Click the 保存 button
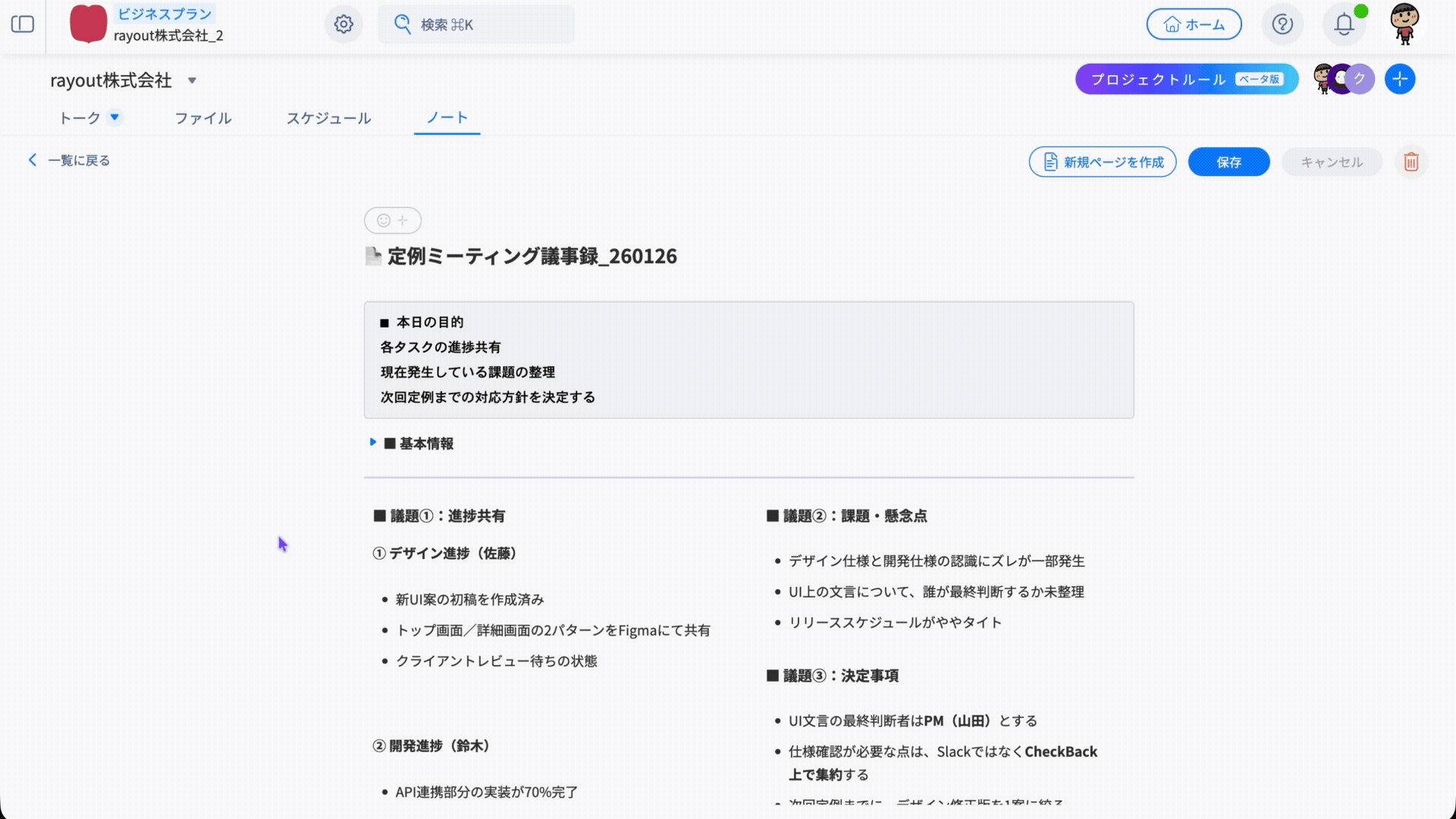Viewport: 1456px width, 819px height. 1228,162
